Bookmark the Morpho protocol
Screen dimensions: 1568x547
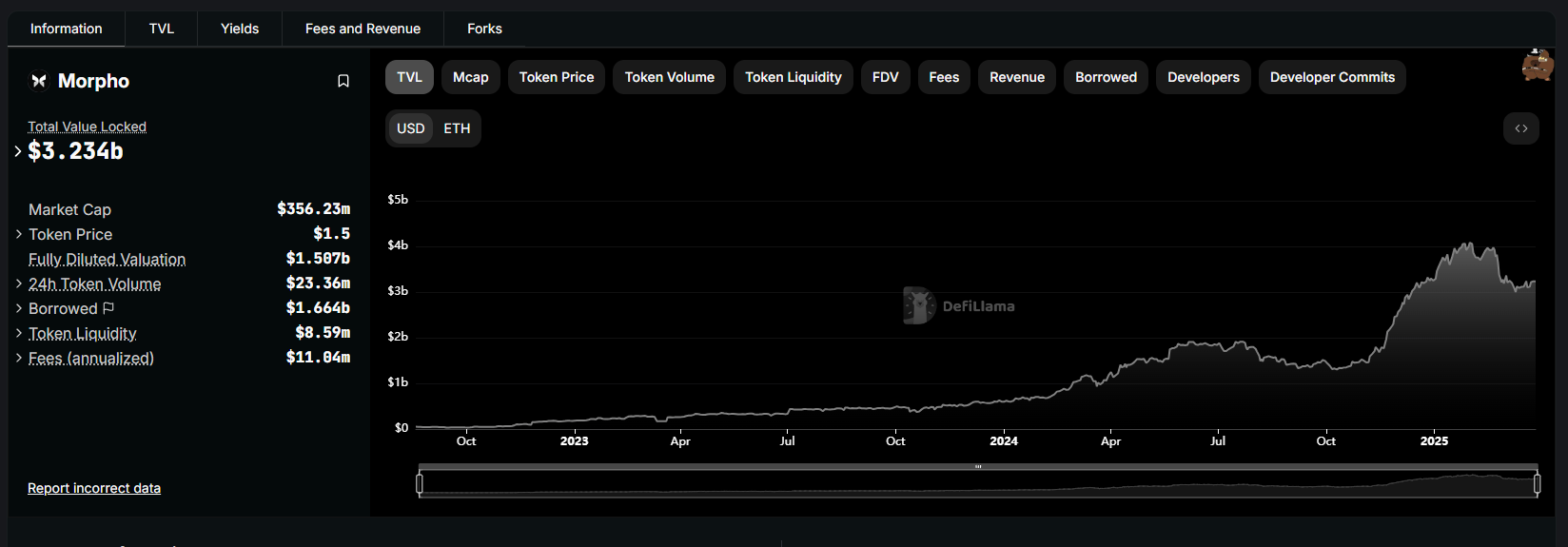(x=343, y=81)
